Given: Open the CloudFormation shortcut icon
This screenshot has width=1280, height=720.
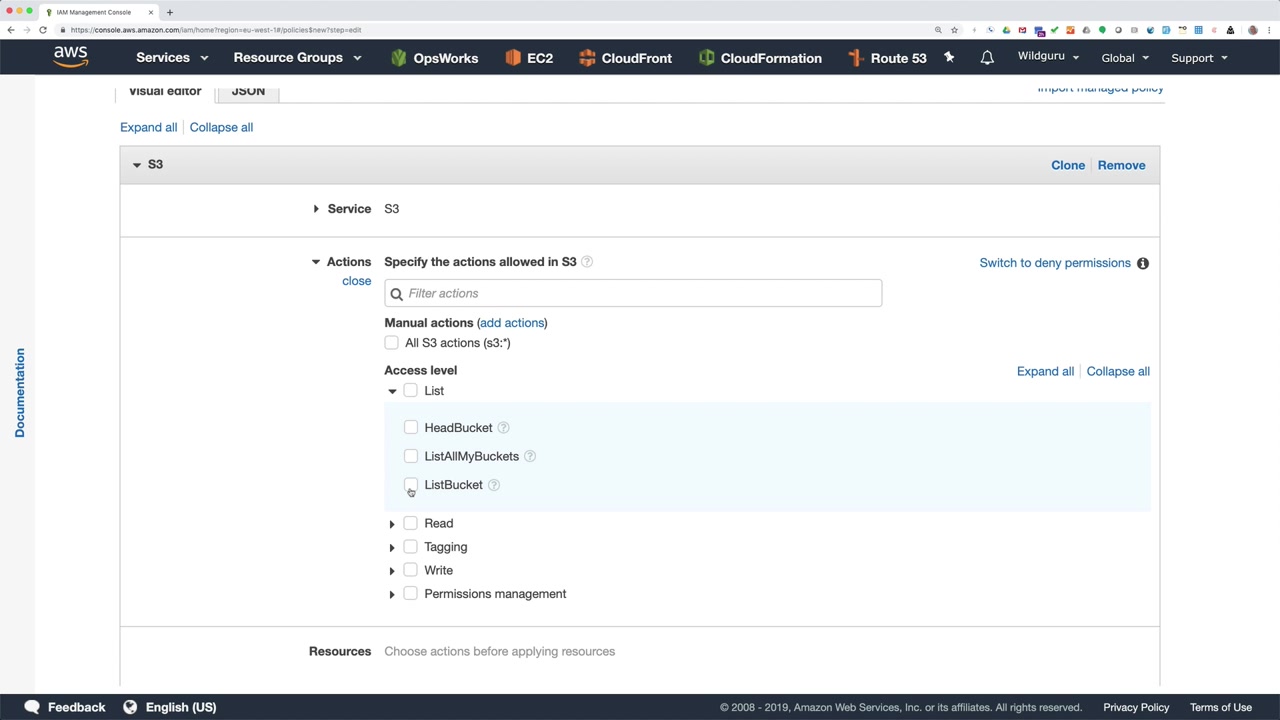Looking at the screenshot, I should pyautogui.click(x=707, y=58).
